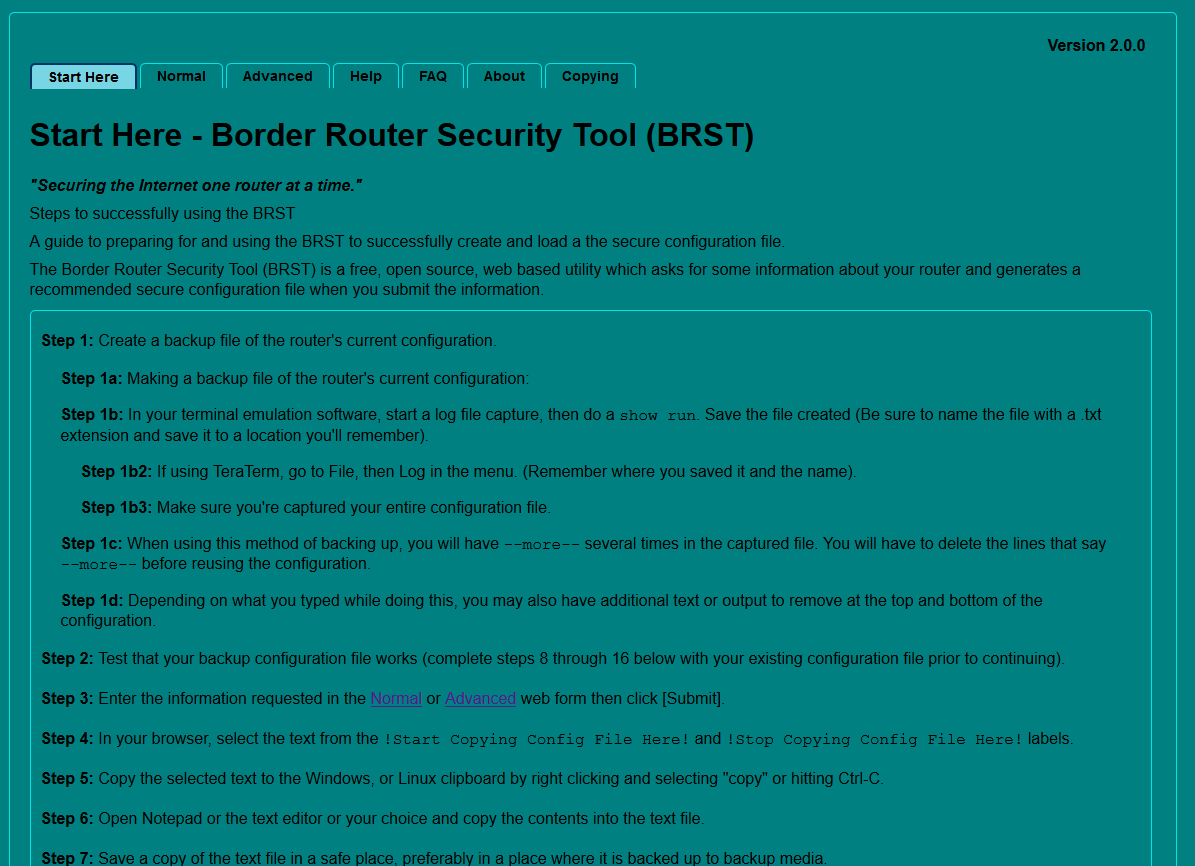The image size is (1195, 866).
Task: Click the Version 2.0.0 text
Action: [1095, 46]
